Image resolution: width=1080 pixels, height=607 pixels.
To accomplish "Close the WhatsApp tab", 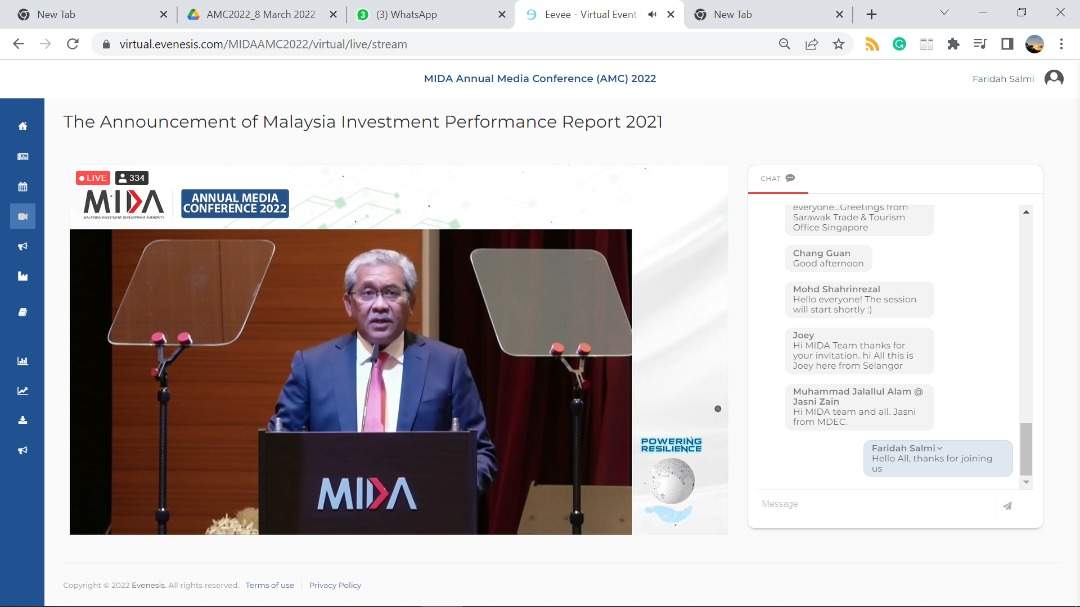I will 501,14.
